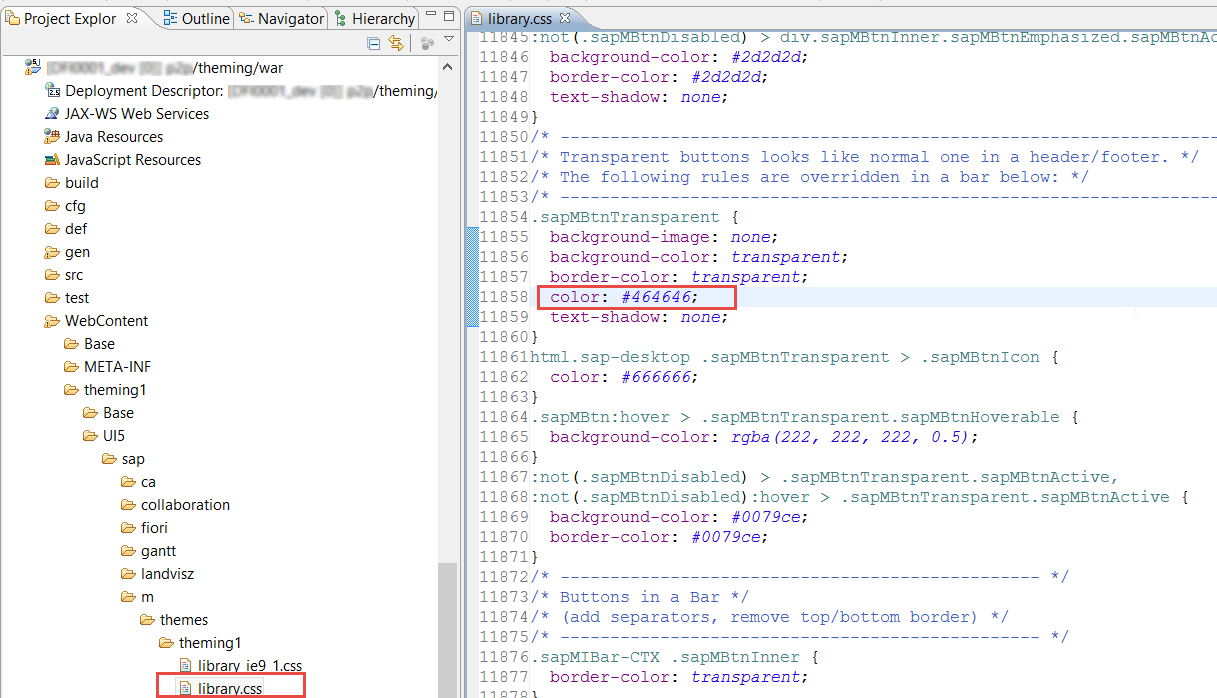Viewport: 1217px width, 698px height.
Task: Collapse all items in Project Explorer
Action: click(373, 43)
